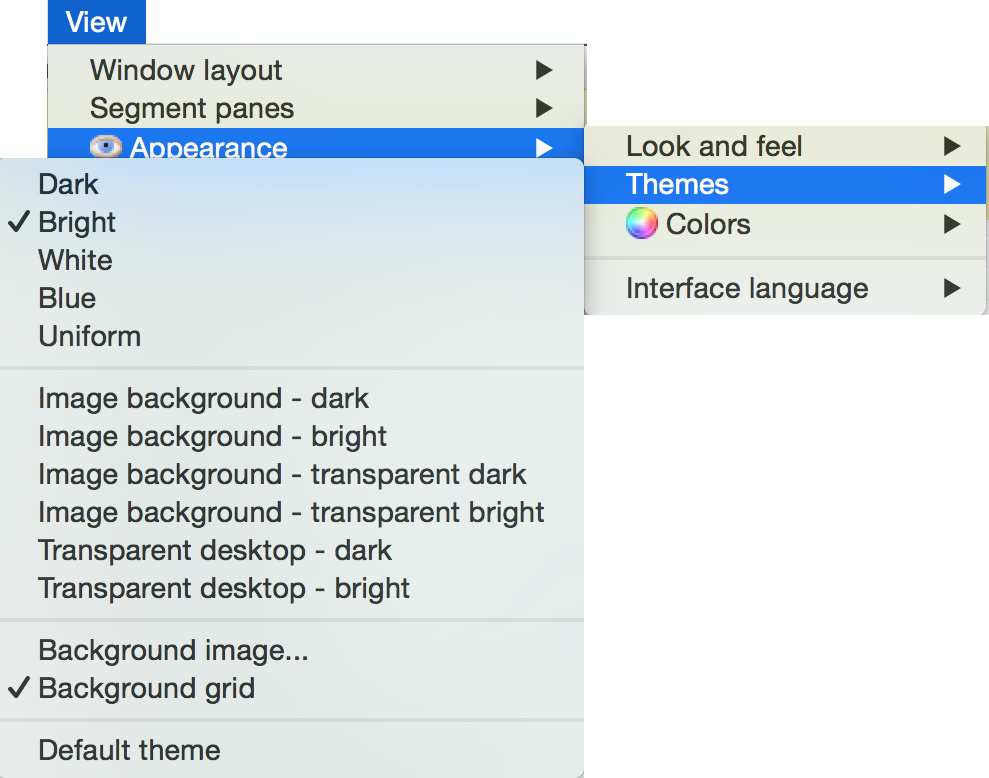Image resolution: width=989 pixels, height=778 pixels.
Task: Open the View menu
Action: tap(96, 22)
